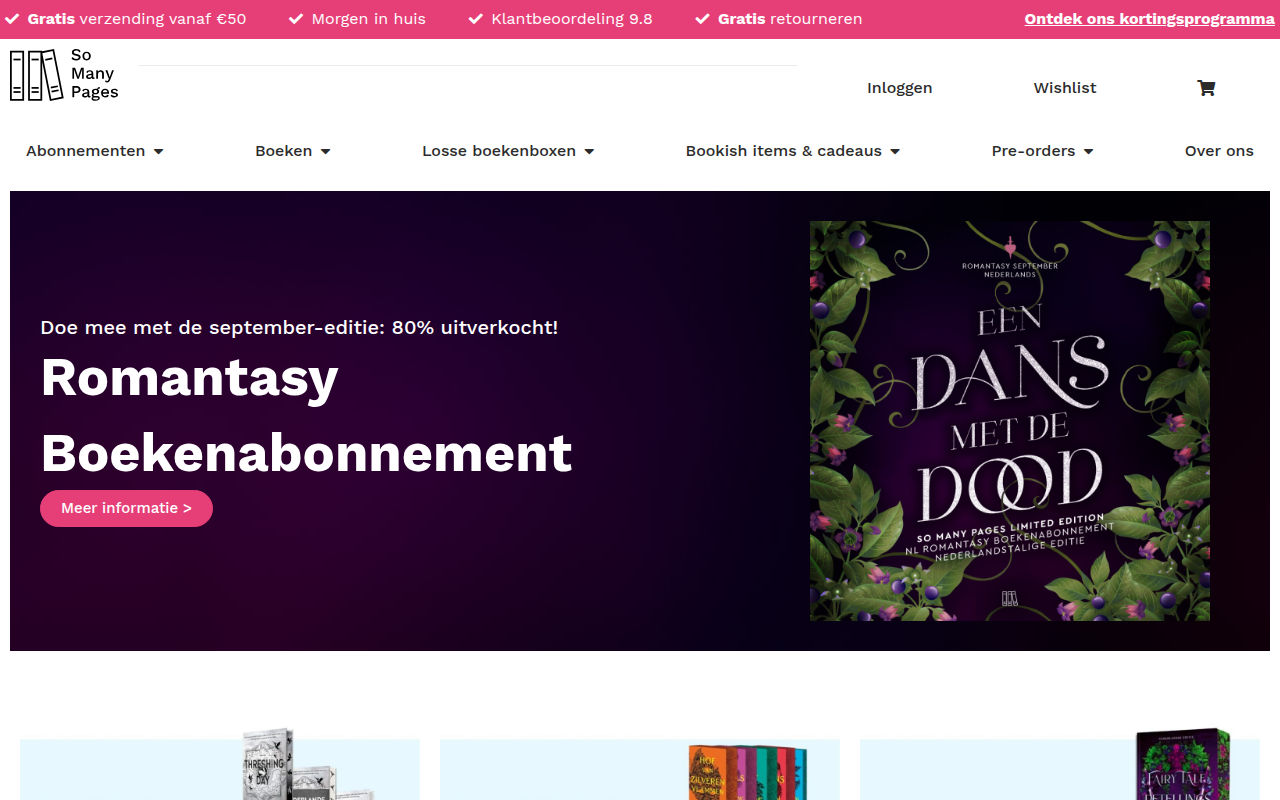
Task: Go to the Wishlist page
Action: click(1065, 88)
